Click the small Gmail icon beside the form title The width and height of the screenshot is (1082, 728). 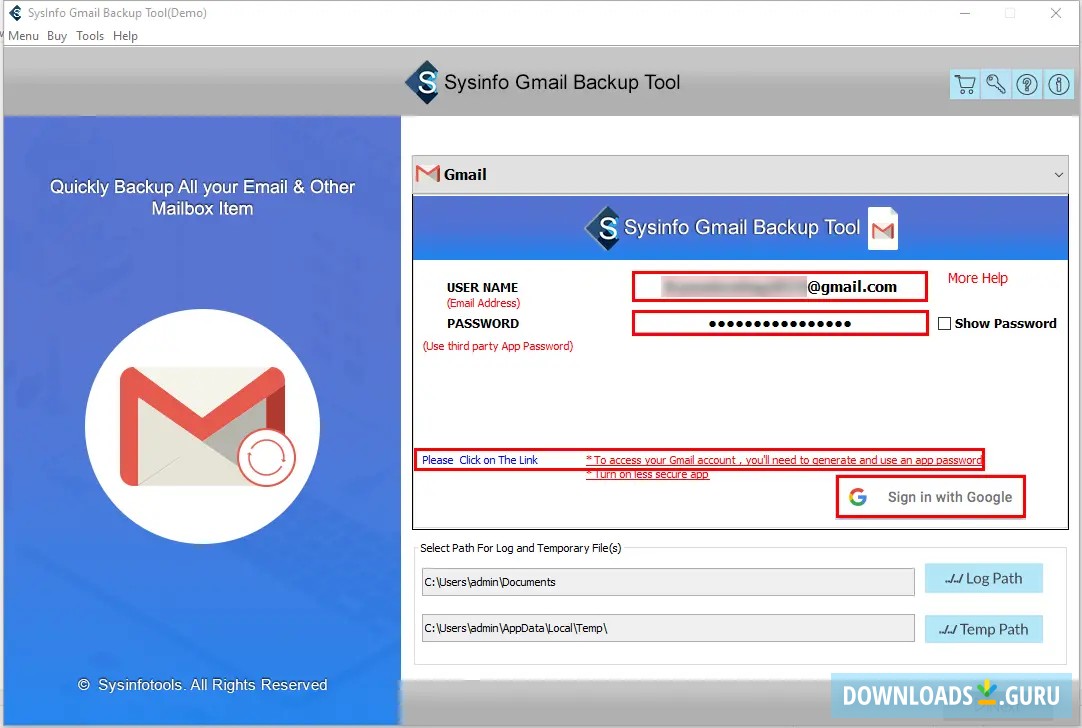point(882,228)
